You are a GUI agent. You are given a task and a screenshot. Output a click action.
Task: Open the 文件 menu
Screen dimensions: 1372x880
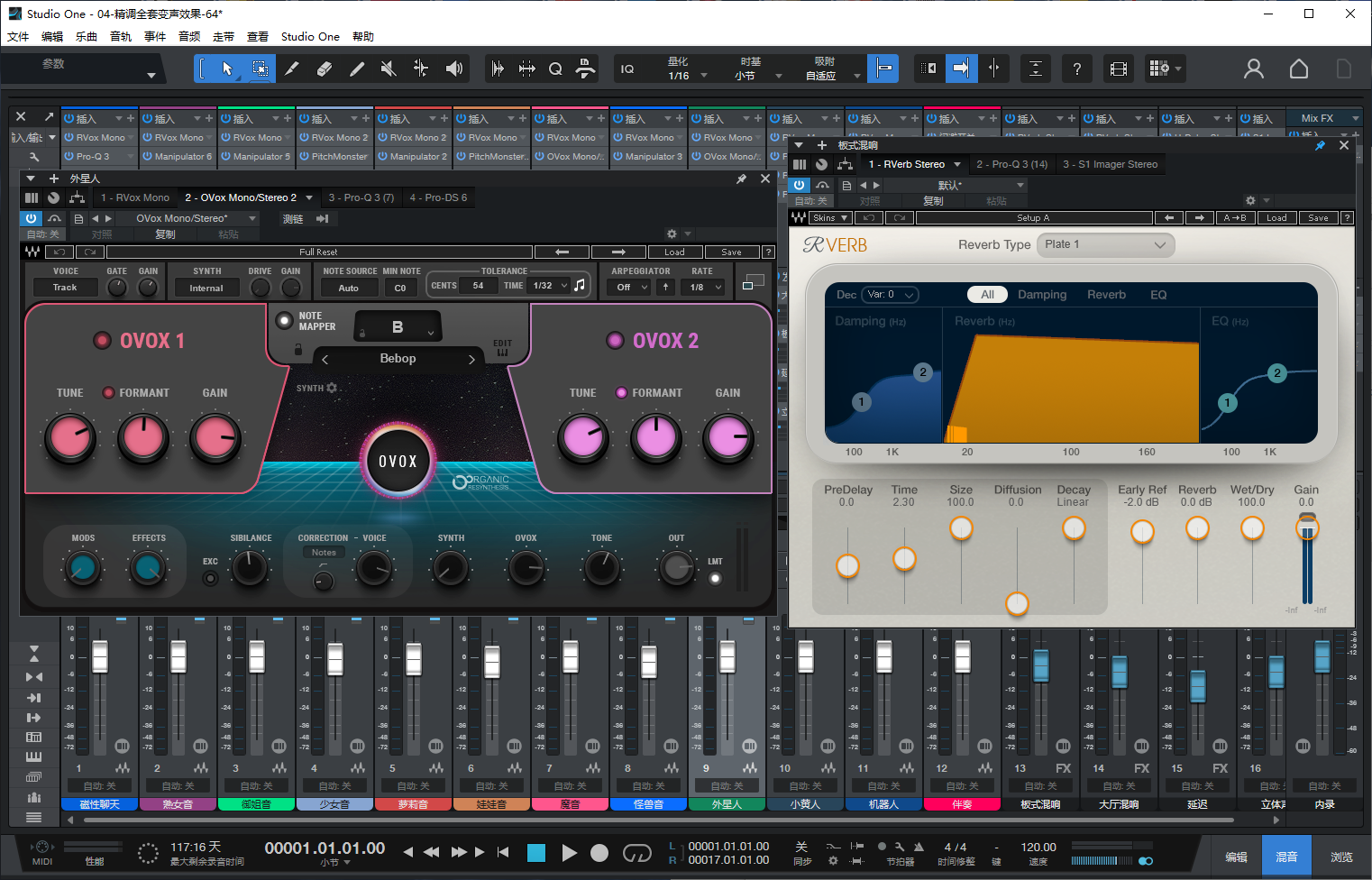[18, 36]
